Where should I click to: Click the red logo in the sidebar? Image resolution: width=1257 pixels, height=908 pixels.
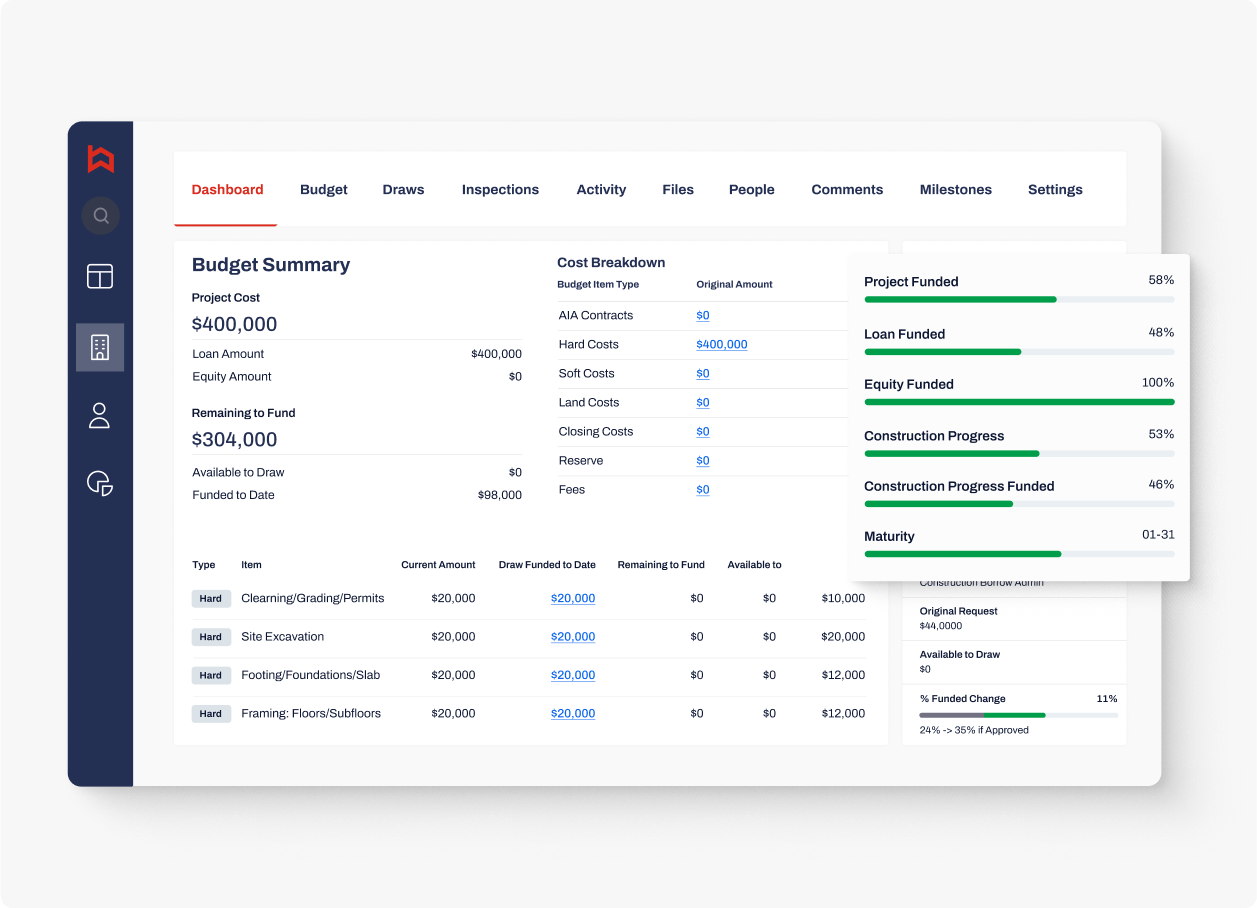coord(100,159)
